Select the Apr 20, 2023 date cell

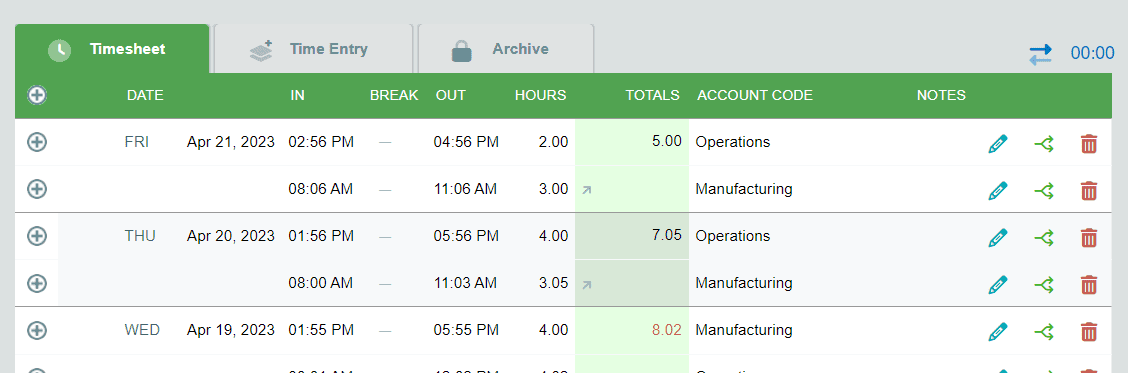[231, 235]
